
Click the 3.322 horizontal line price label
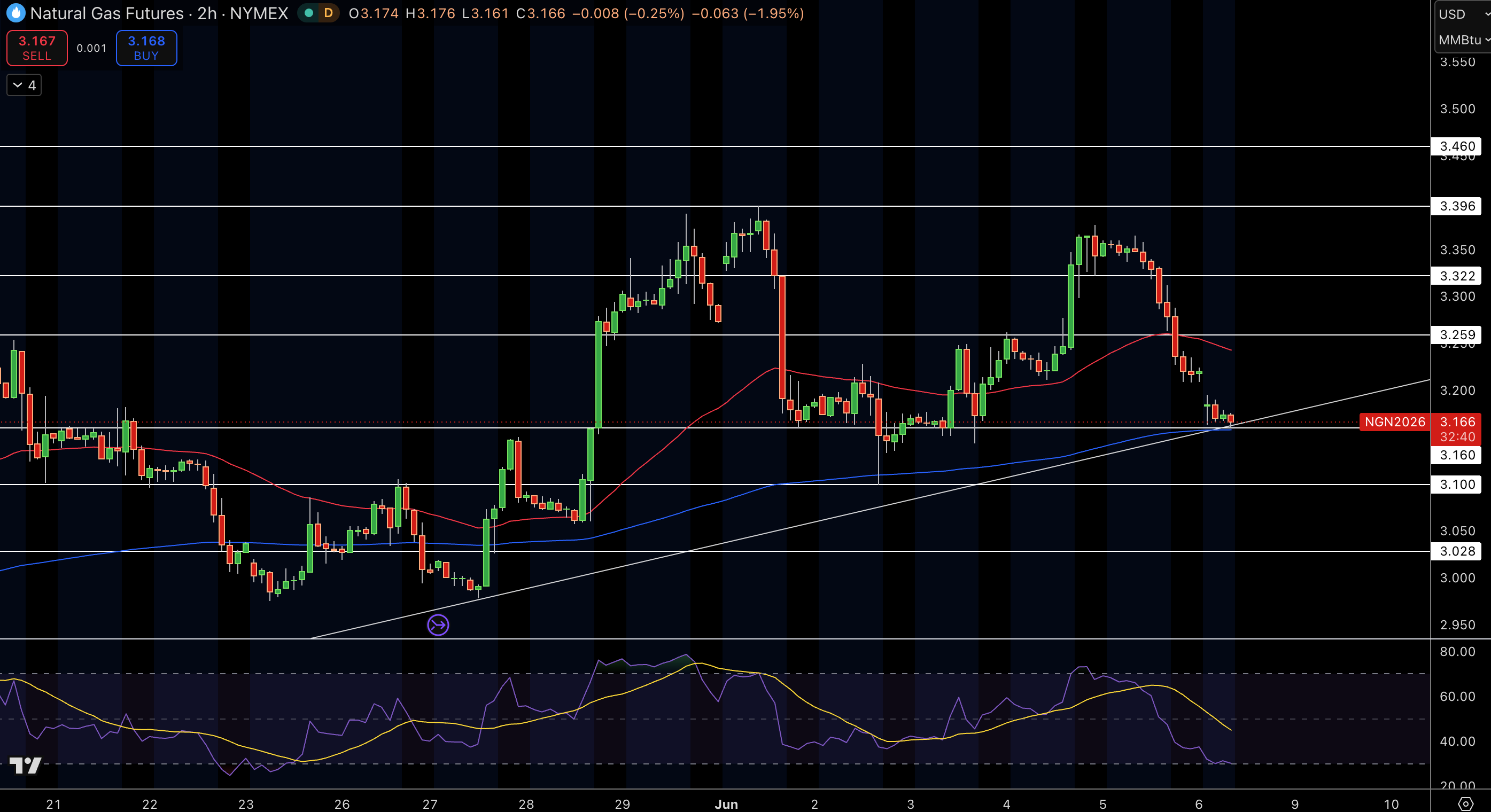pyautogui.click(x=1457, y=276)
